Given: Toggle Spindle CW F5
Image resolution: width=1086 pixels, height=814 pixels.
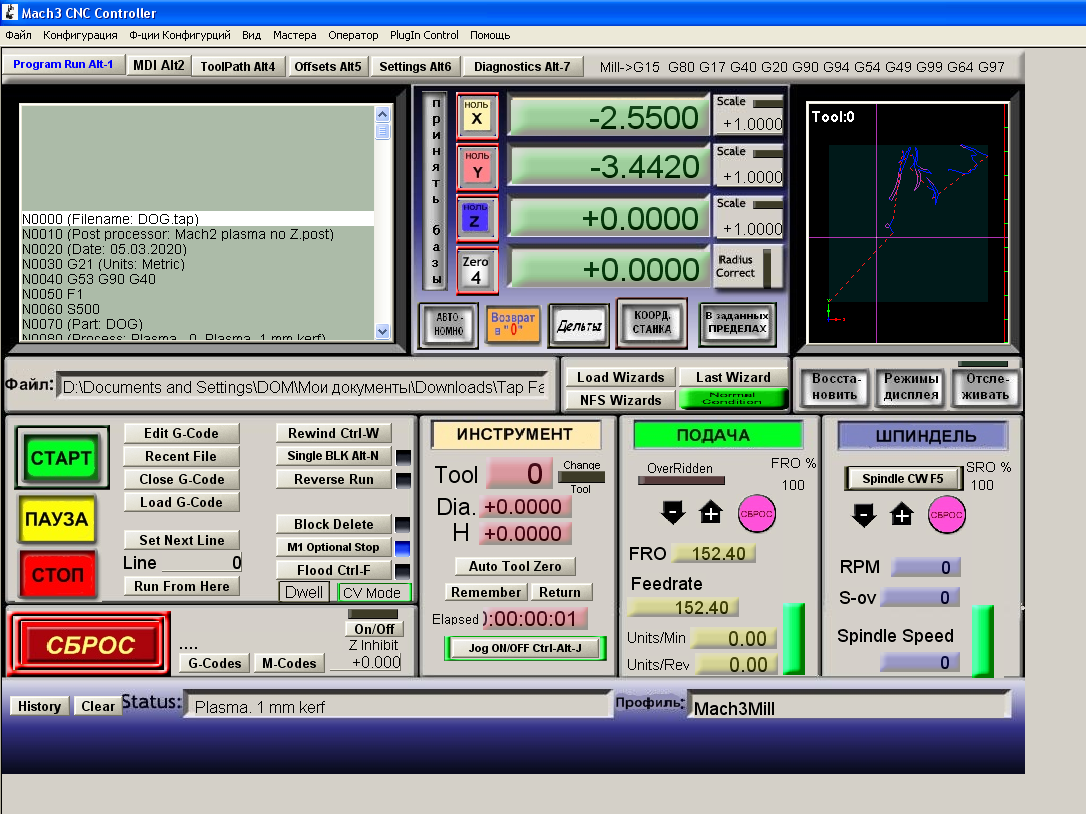Looking at the screenshot, I should point(903,479).
